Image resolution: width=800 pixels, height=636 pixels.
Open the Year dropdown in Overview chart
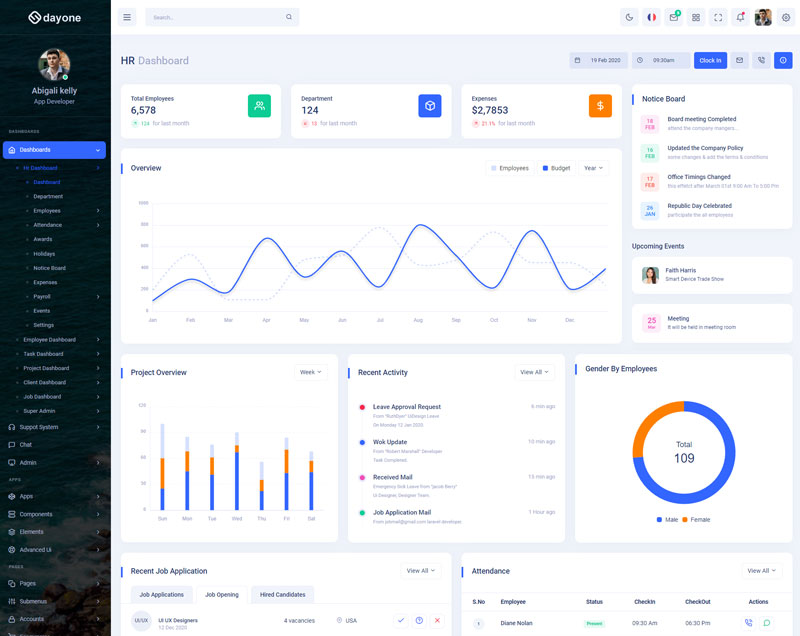pos(593,168)
